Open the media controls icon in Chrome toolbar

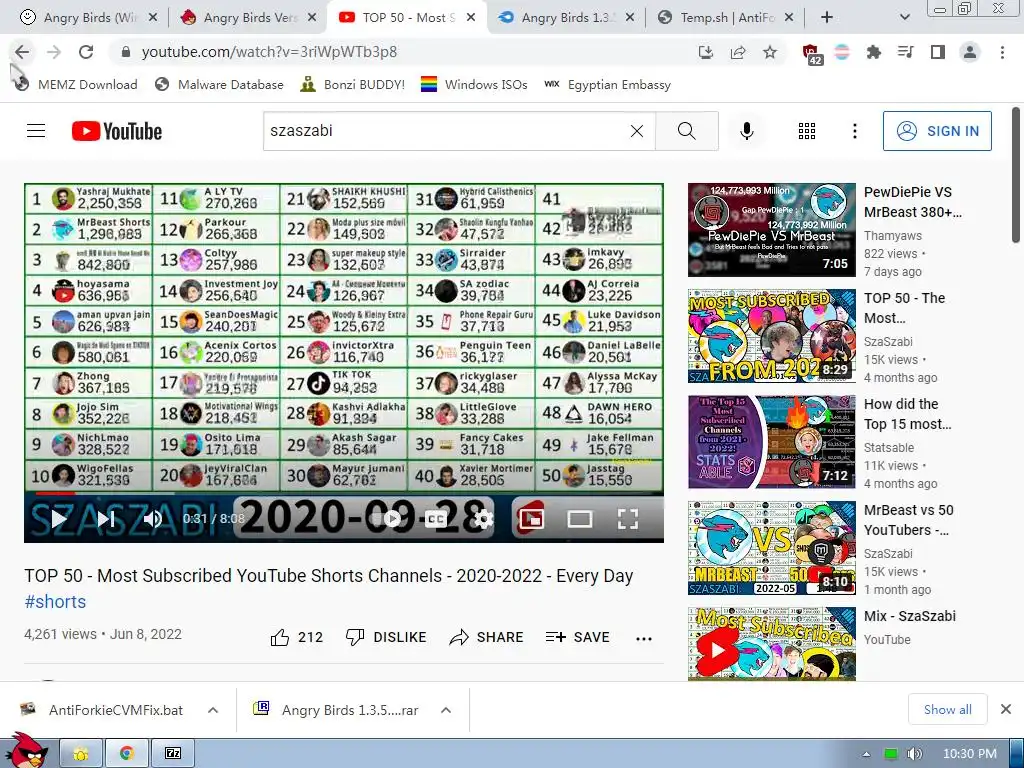[906, 52]
